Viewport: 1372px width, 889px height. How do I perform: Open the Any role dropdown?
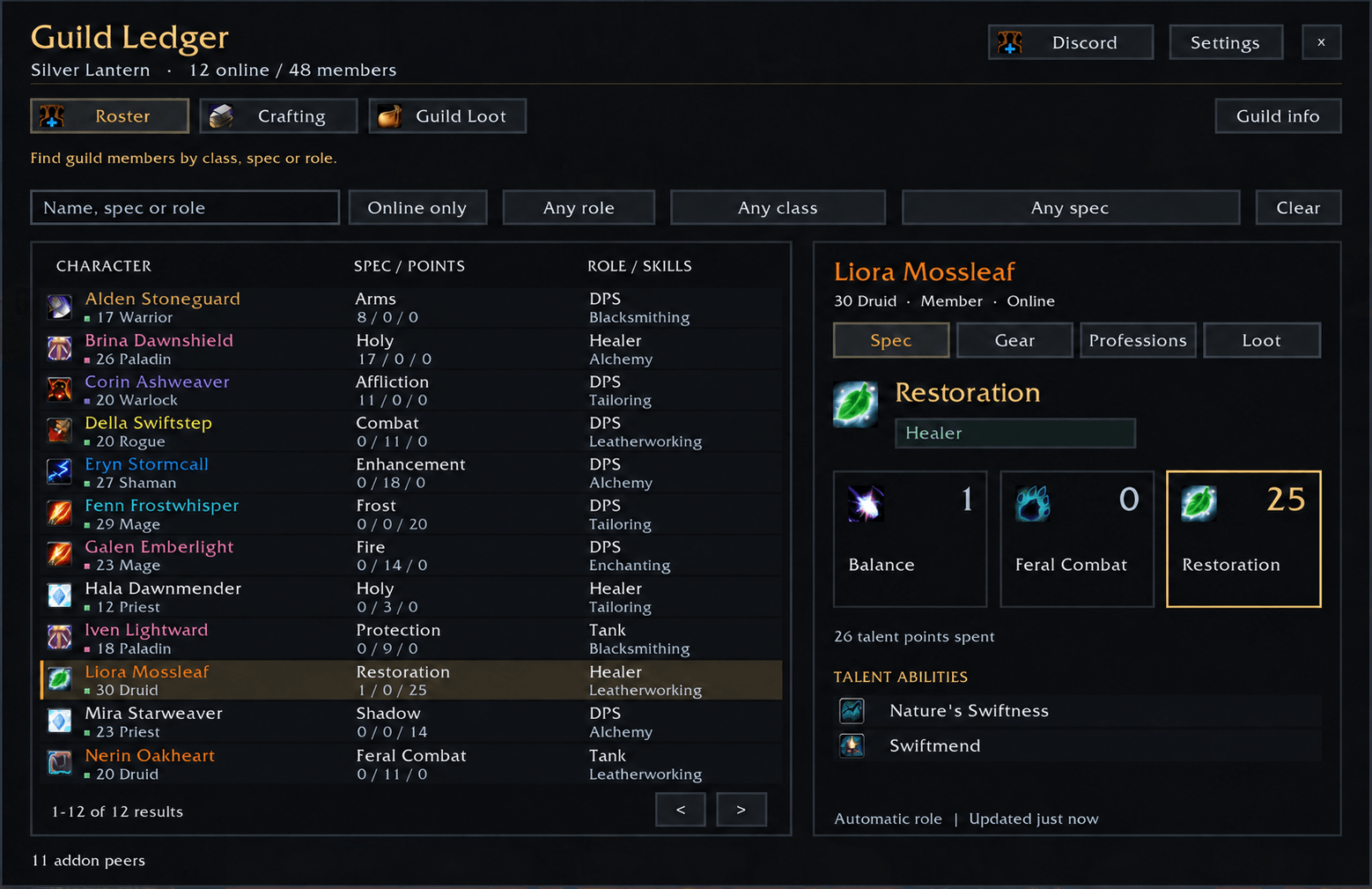point(579,208)
